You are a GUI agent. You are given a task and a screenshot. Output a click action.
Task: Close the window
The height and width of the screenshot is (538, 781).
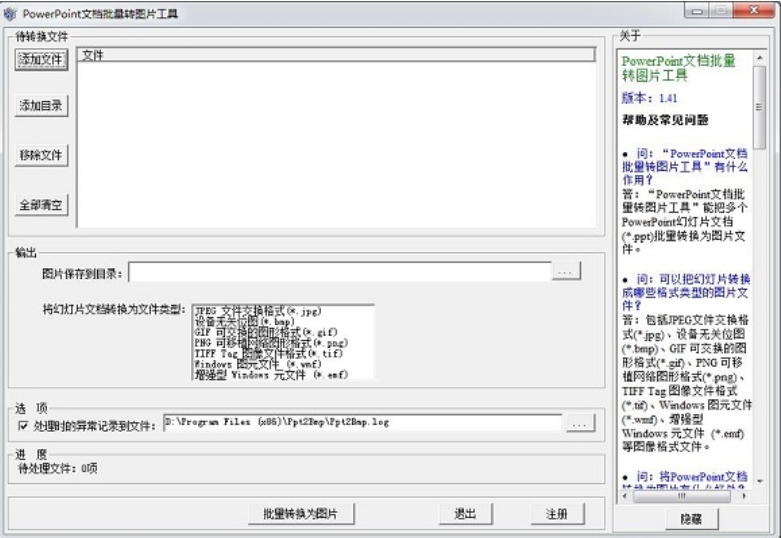tap(754, 11)
